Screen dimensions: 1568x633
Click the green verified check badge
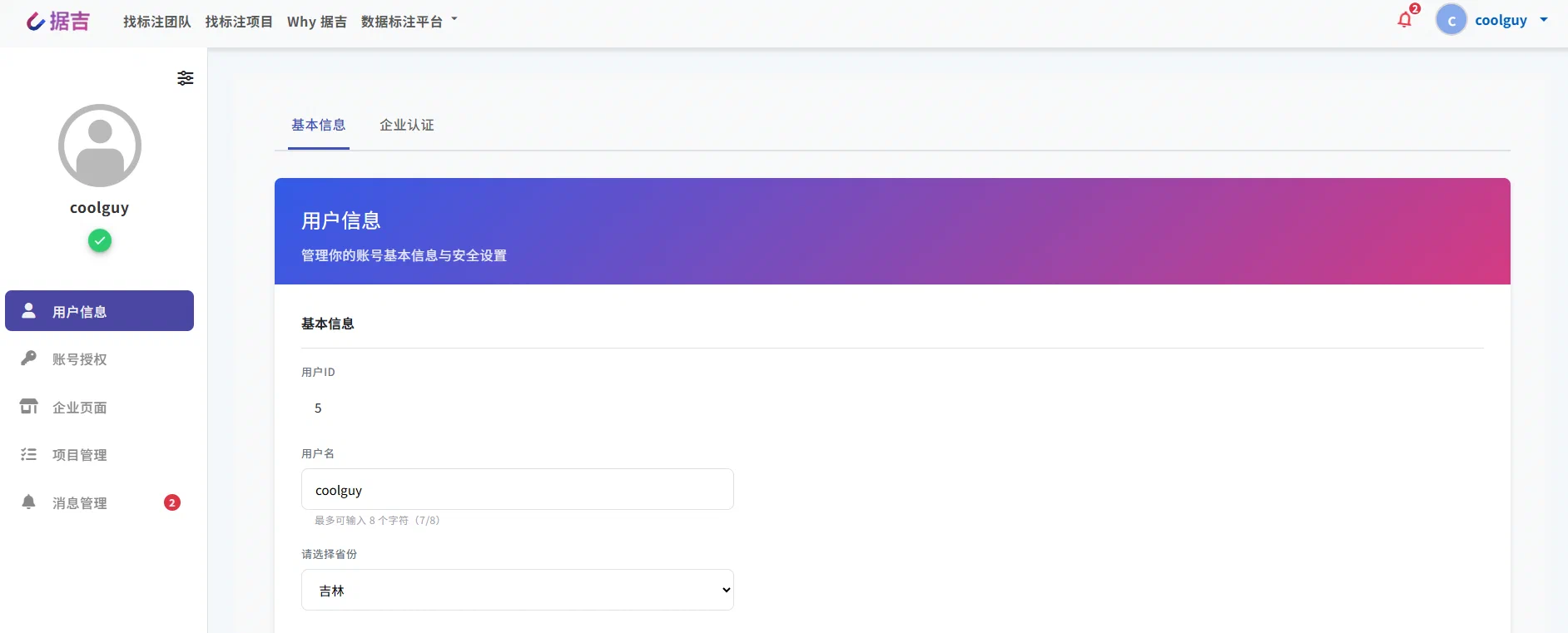coord(100,241)
